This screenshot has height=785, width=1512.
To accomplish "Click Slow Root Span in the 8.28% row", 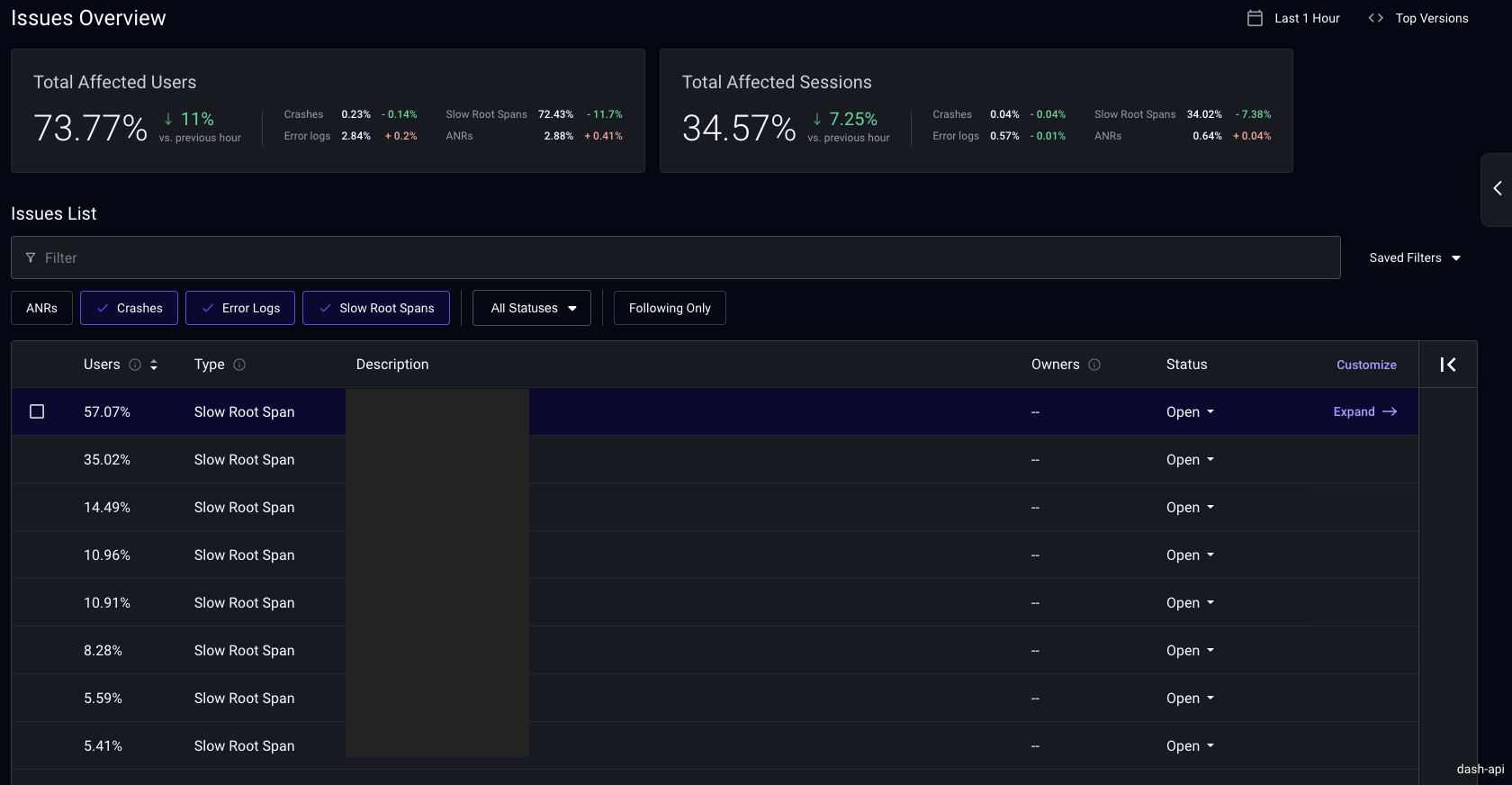I will pyautogui.click(x=244, y=650).
